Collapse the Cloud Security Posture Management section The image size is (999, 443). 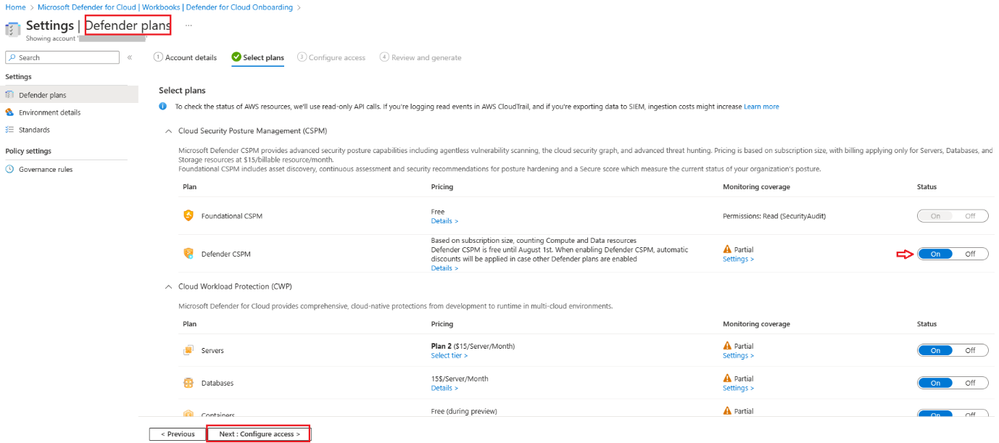[168, 131]
